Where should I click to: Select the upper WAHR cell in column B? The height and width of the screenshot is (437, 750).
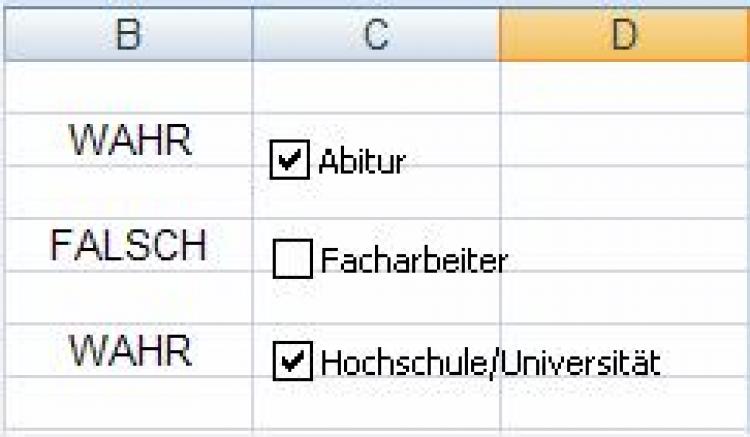point(127,140)
